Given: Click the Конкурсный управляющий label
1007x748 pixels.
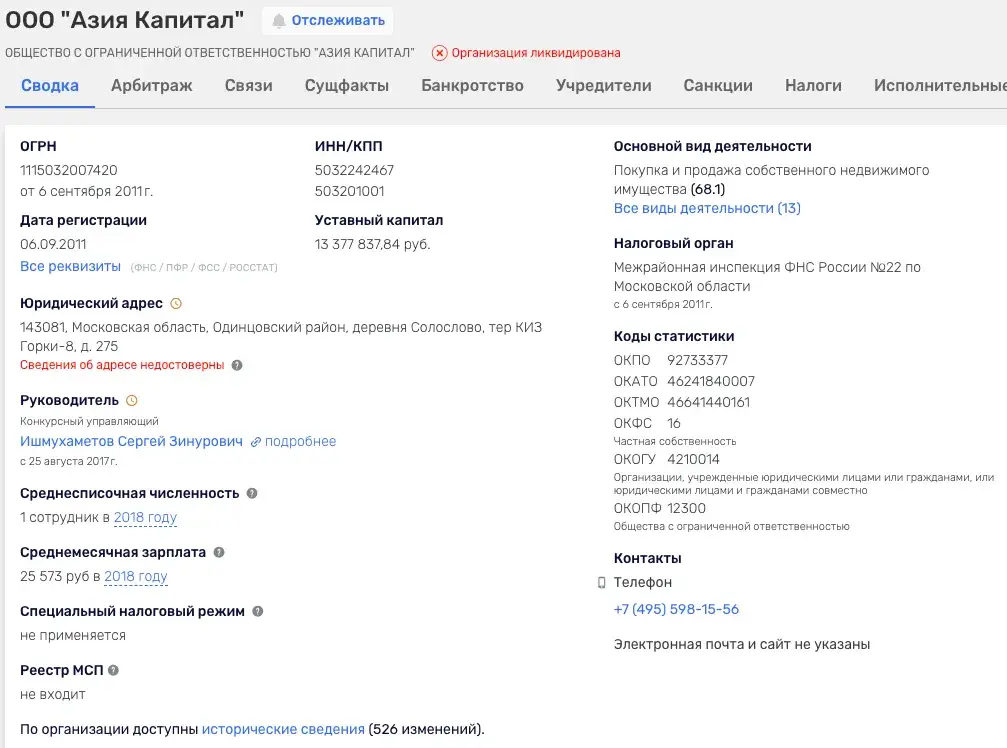Looking at the screenshot, I should click(89, 421).
